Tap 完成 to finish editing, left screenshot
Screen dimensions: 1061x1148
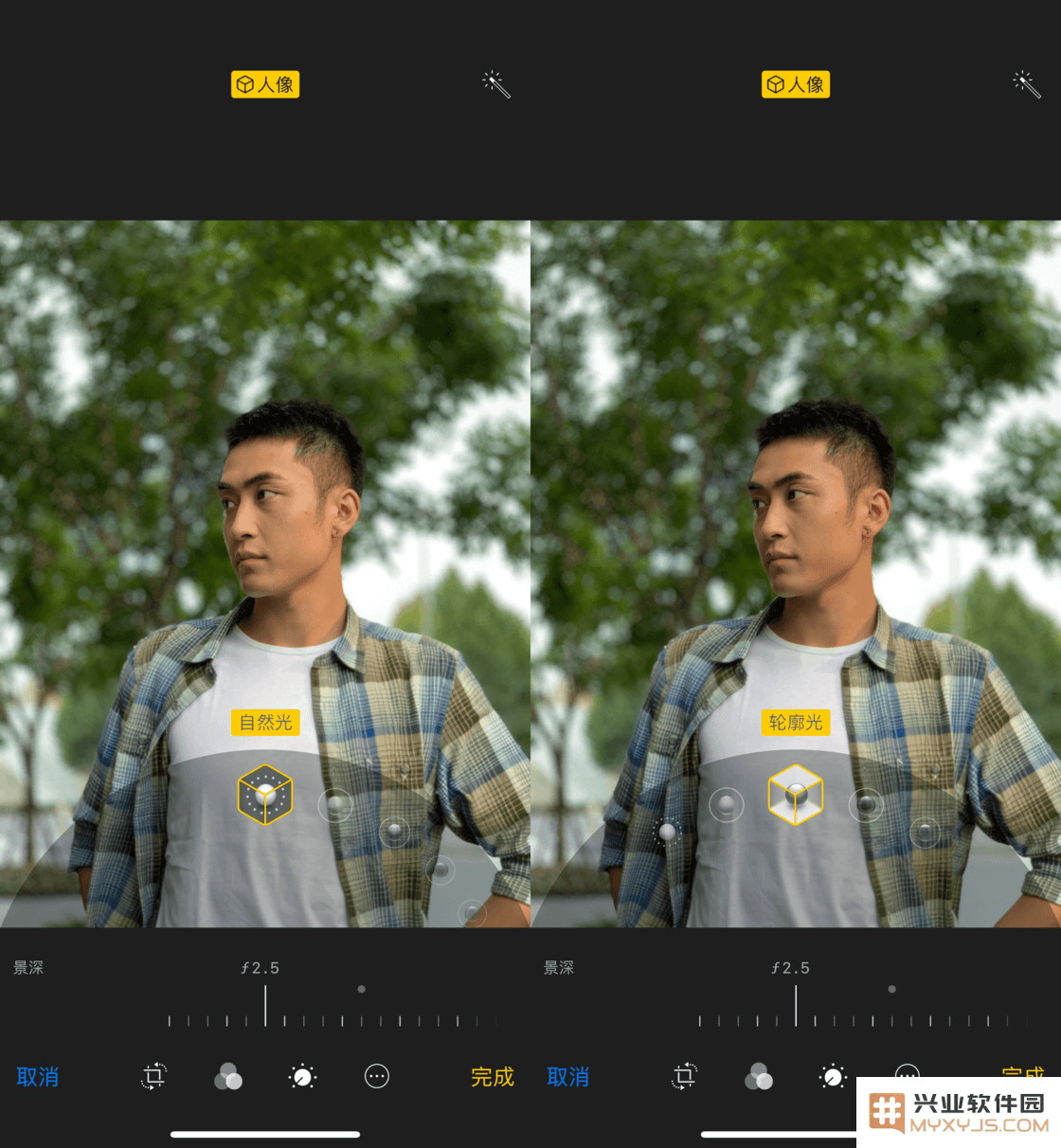pos(493,1077)
